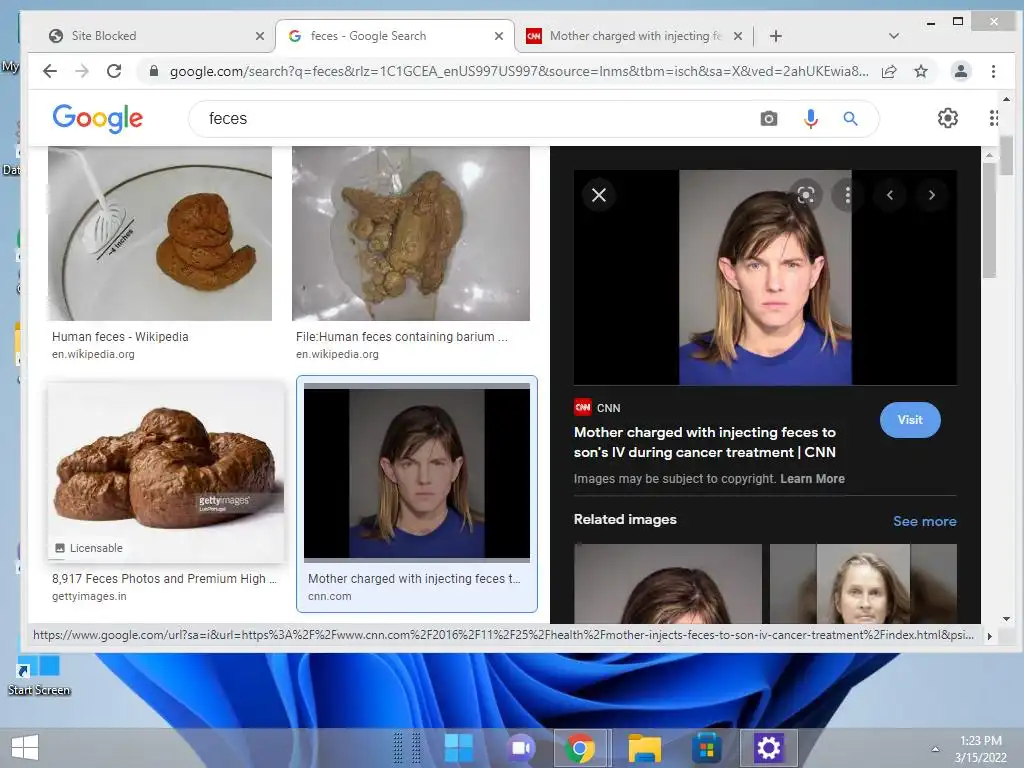The height and width of the screenshot is (768, 1024).
Task: Open the Learn More copyright link
Action: click(x=812, y=479)
